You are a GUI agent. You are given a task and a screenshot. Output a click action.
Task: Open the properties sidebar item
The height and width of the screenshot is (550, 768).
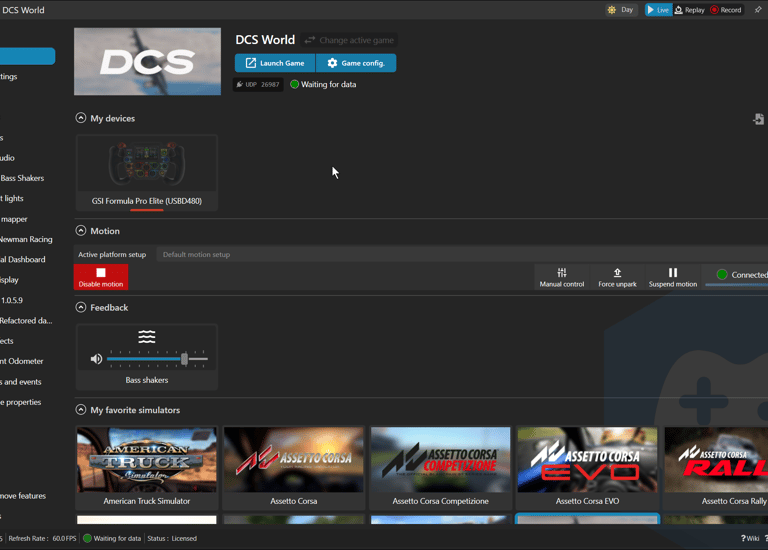(x=21, y=402)
